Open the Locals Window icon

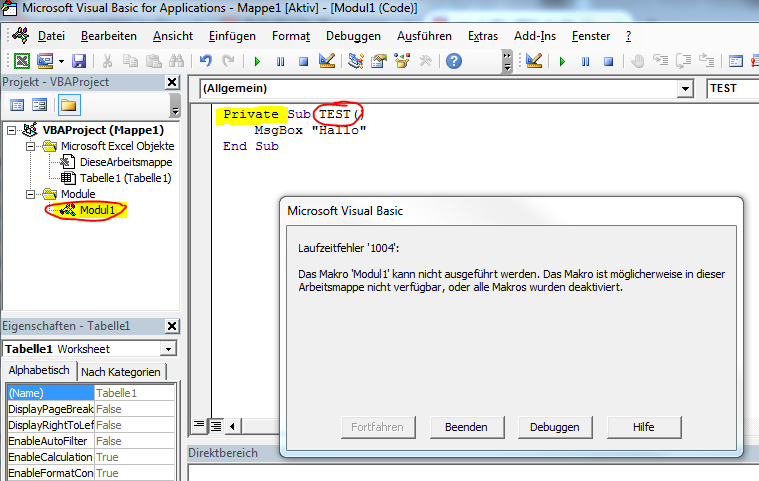(x=736, y=61)
